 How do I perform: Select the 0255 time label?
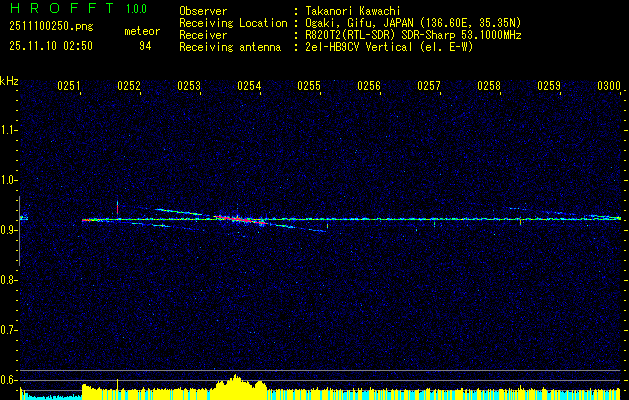[309, 86]
